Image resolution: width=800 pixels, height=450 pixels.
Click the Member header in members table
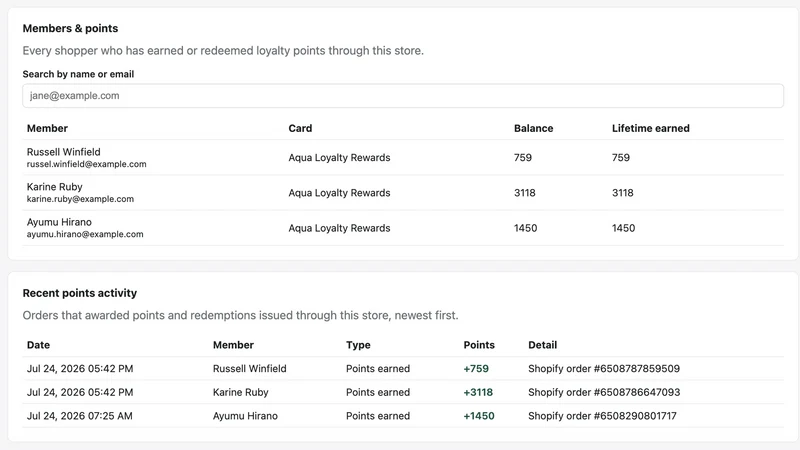click(x=47, y=129)
